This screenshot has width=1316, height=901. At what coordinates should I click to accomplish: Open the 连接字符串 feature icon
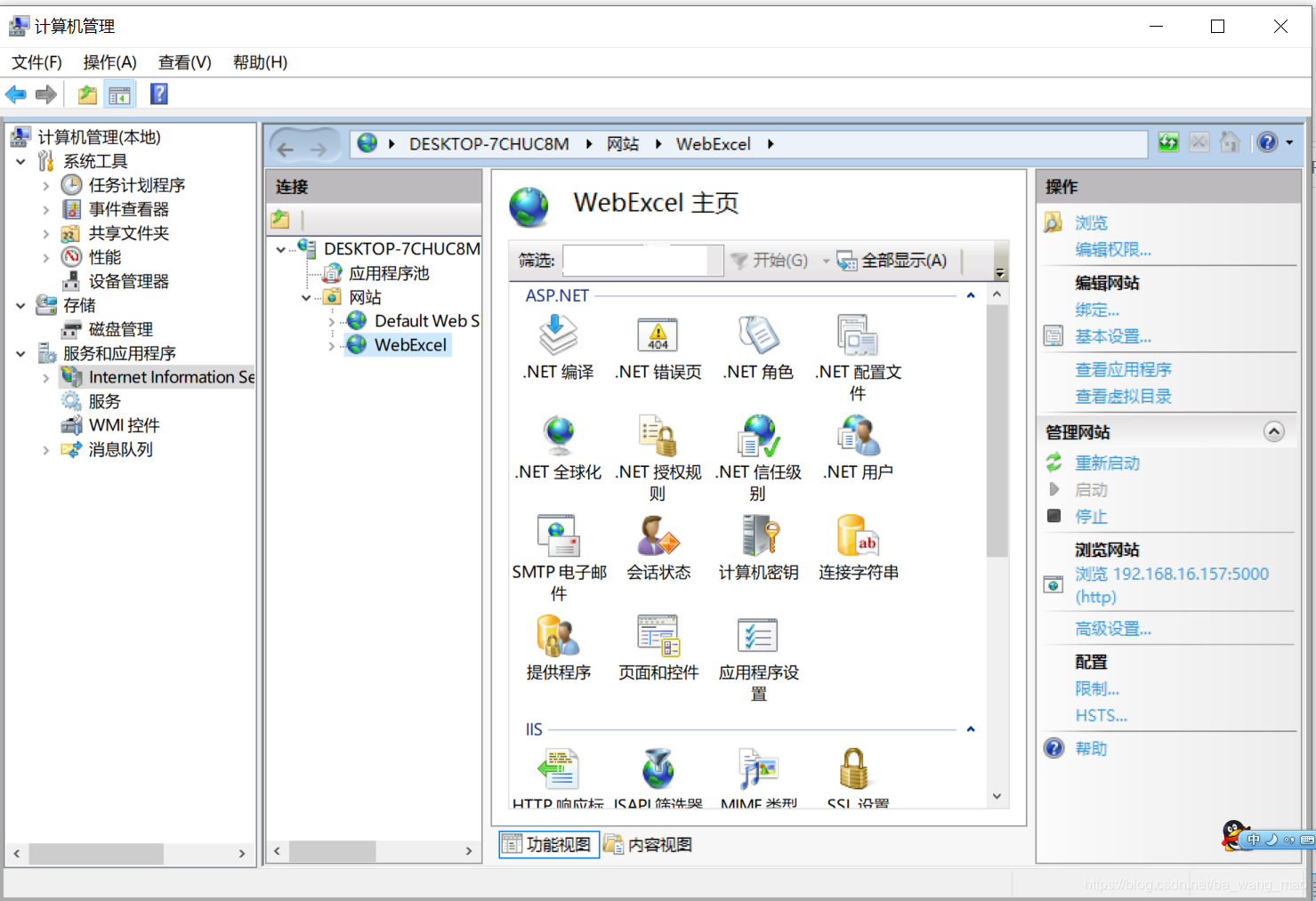pos(858,536)
